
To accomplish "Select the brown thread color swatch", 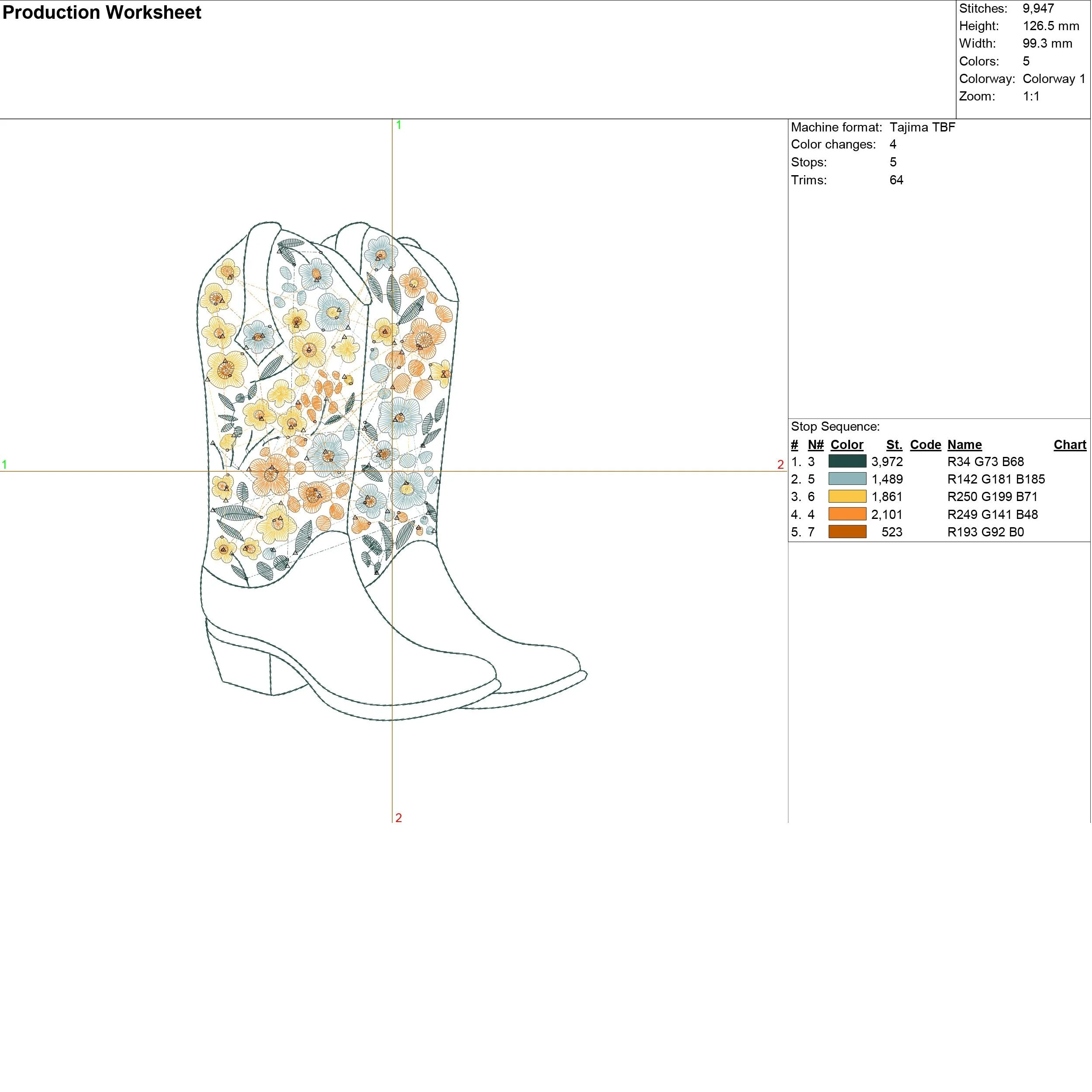I will tap(847, 531).
